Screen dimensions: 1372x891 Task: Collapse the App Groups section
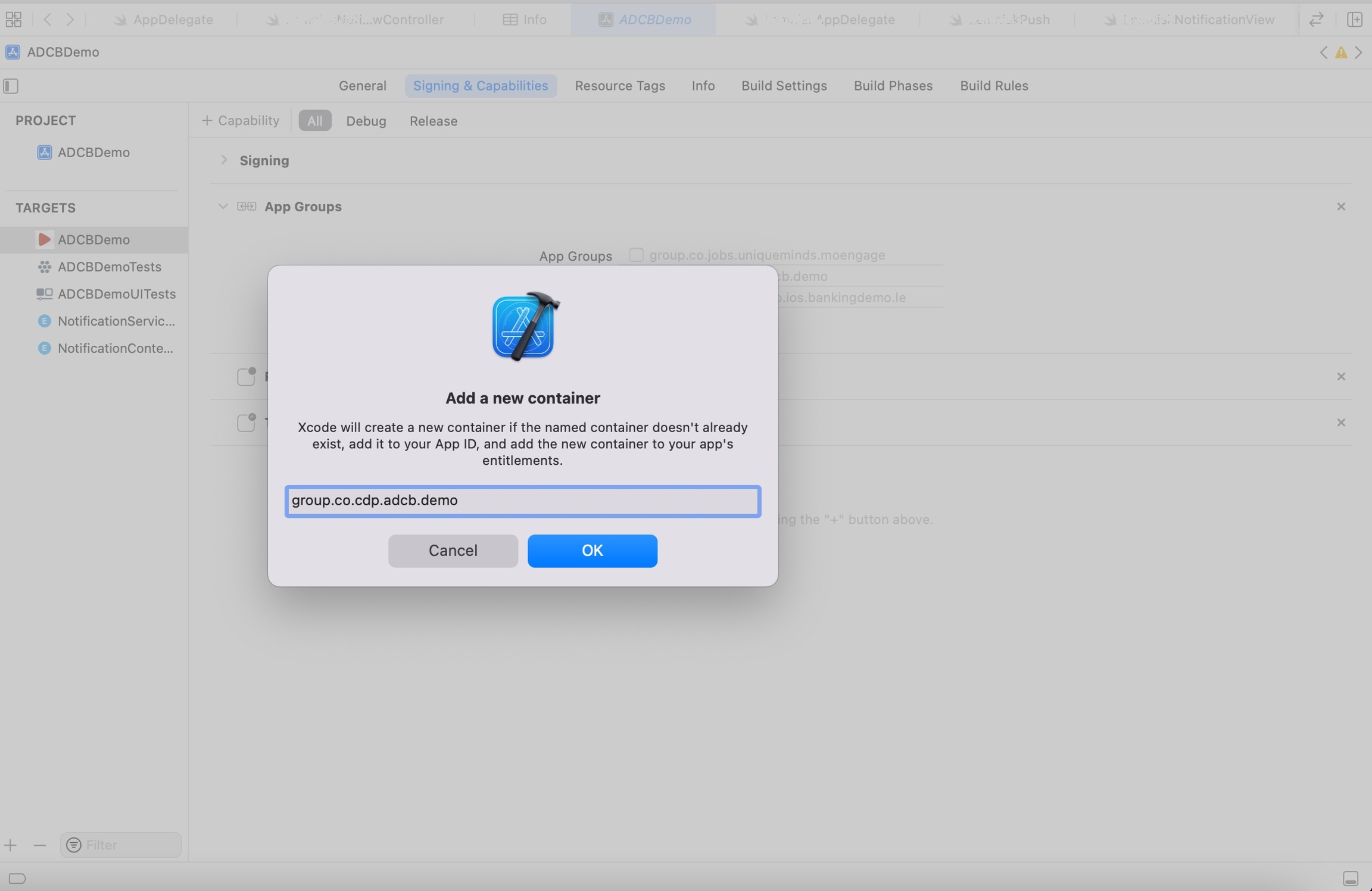[223, 207]
